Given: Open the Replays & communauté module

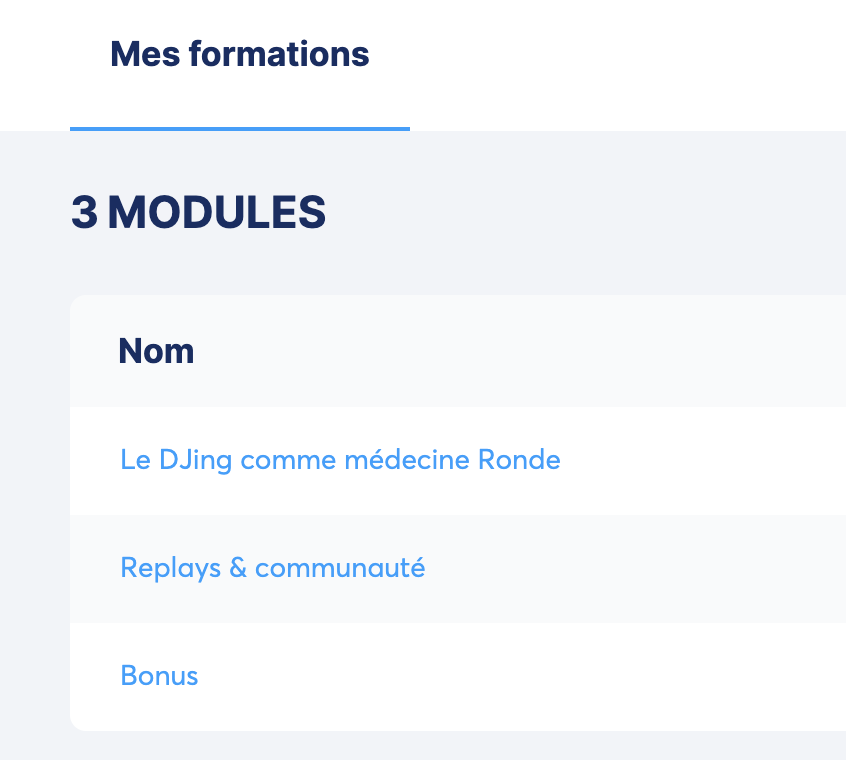Looking at the screenshot, I should coord(272,568).
